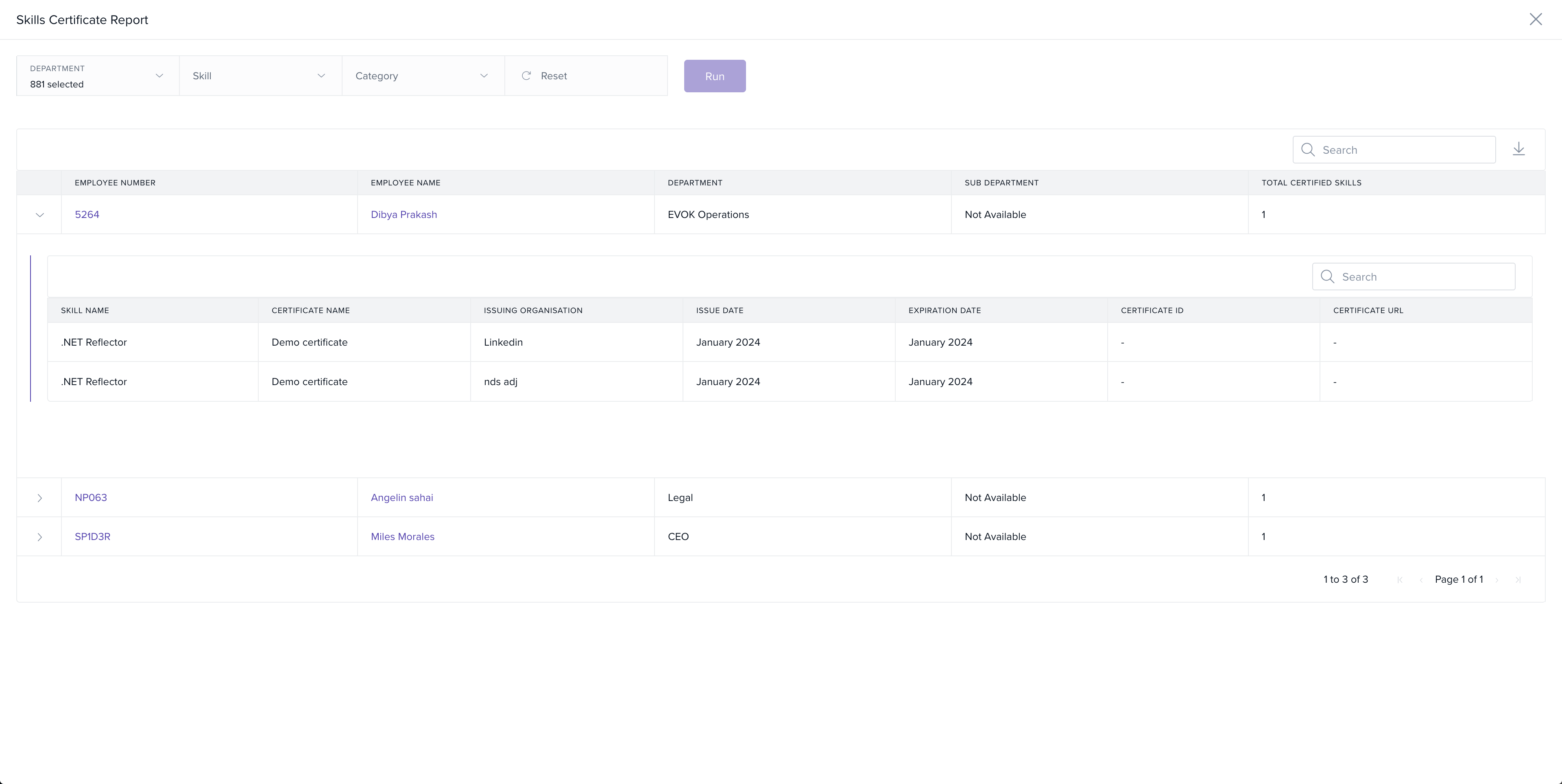Go to first page arrow

tap(1399, 579)
